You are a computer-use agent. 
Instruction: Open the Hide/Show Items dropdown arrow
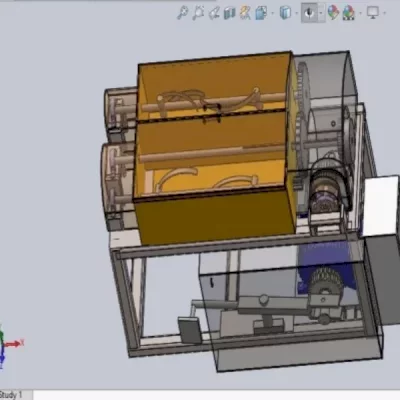click(x=321, y=13)
